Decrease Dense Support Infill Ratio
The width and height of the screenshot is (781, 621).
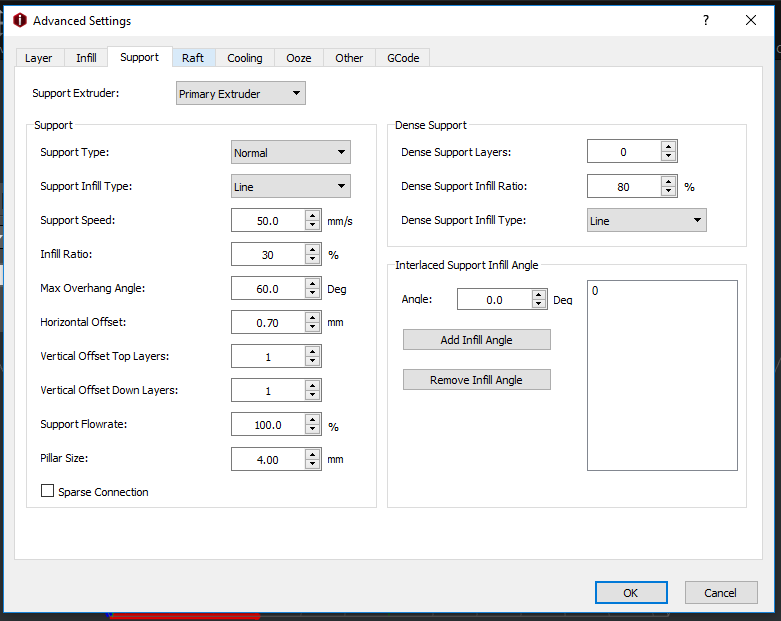[669, 192]
